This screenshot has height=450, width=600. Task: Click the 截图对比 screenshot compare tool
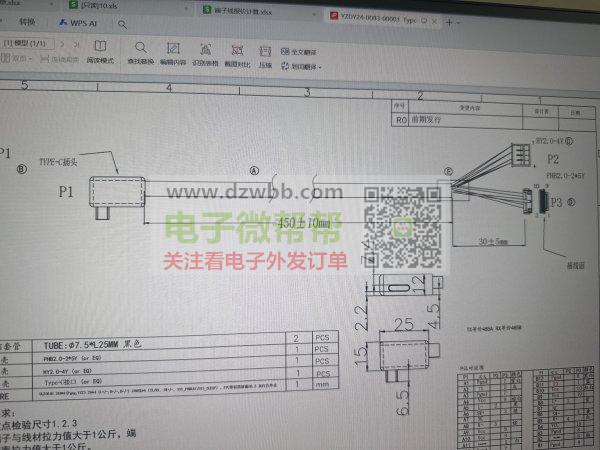tap(237, 56)
